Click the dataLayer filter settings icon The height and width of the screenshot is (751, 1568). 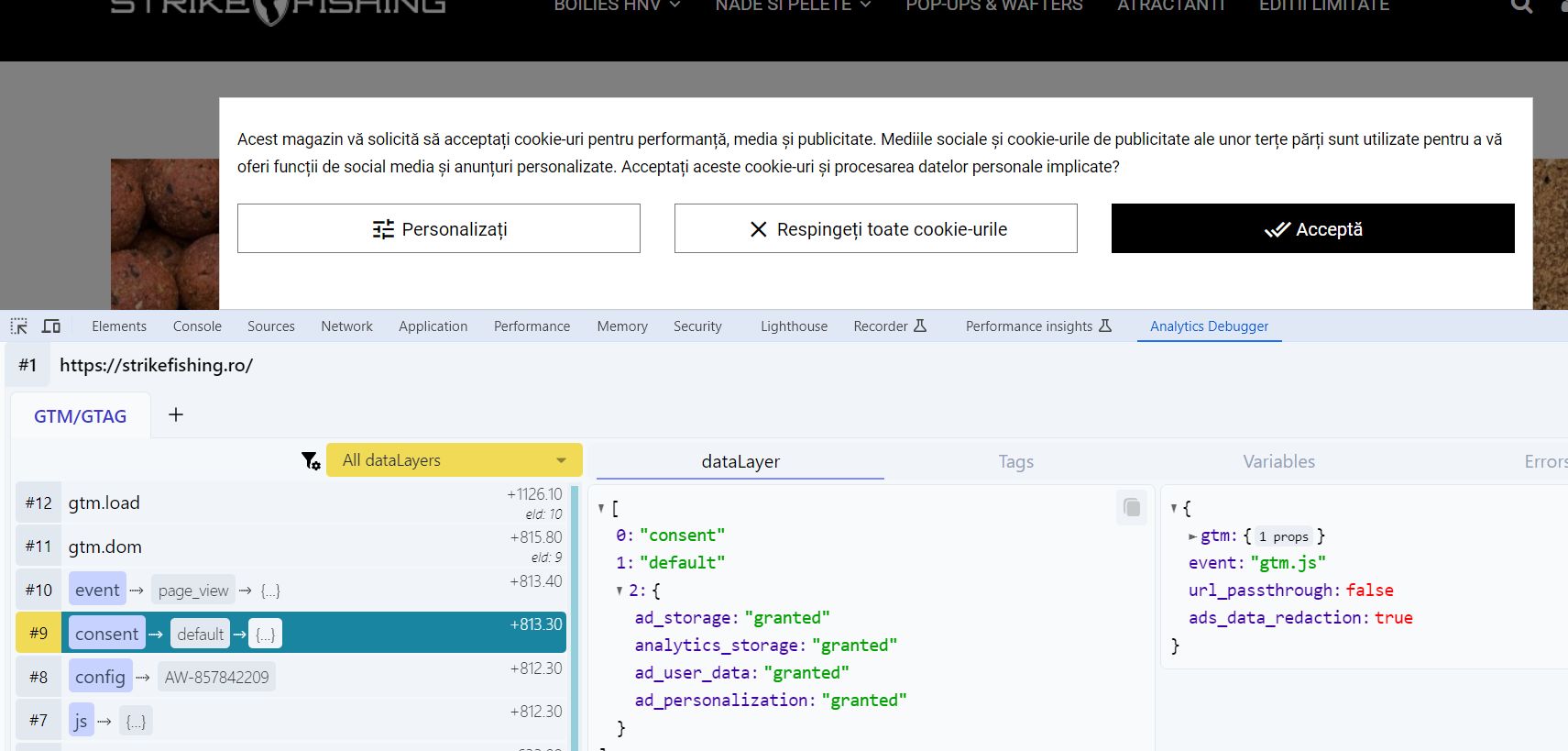coord(311,460)
